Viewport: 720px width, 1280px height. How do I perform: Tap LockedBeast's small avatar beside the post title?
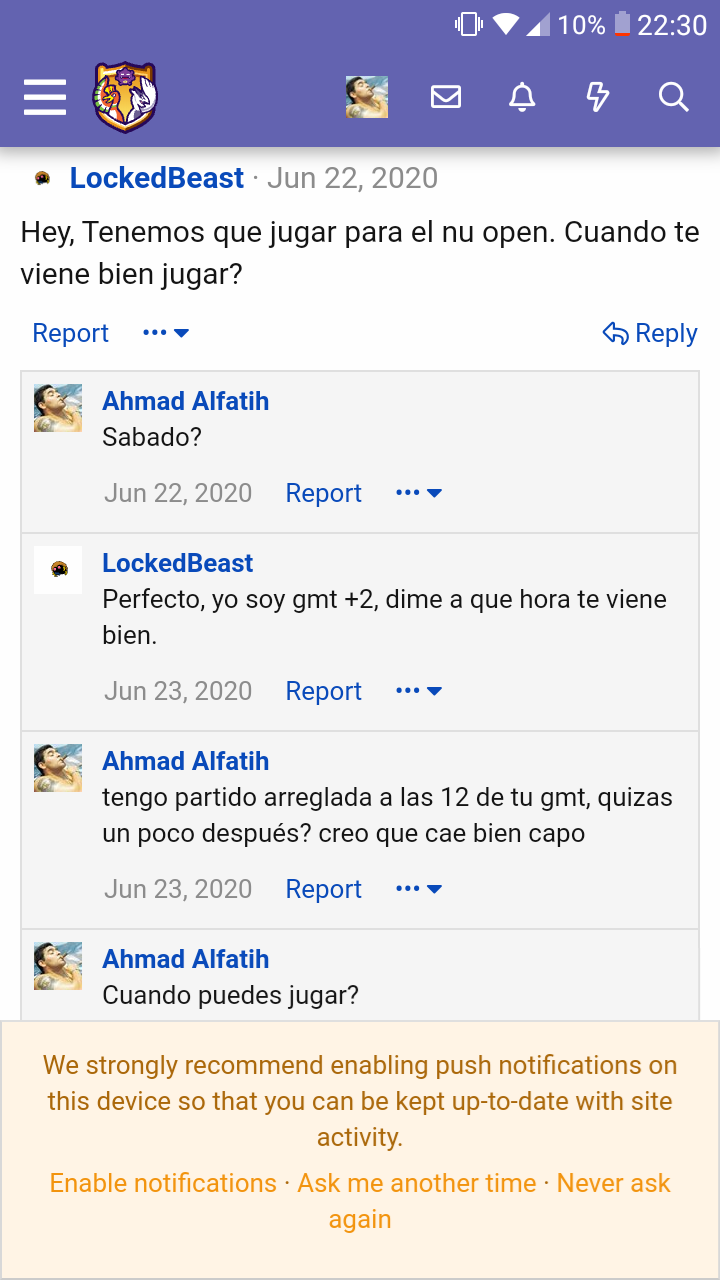(x=42, y=178)
